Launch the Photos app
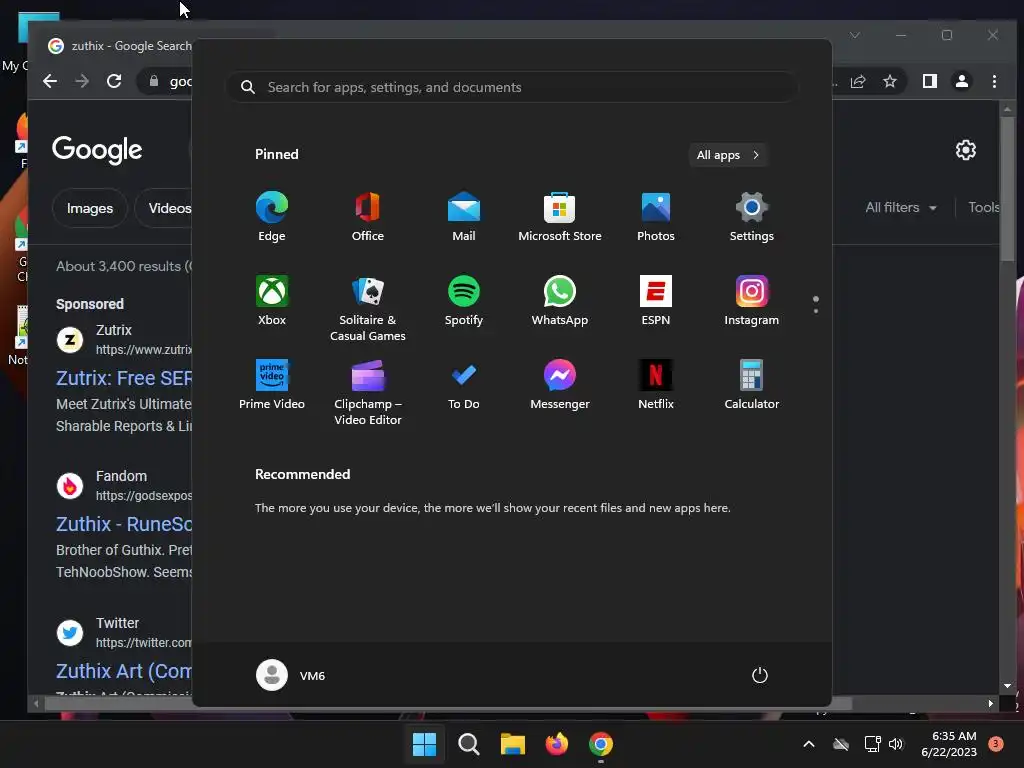1024x768 pixels. tap(656, 217)
